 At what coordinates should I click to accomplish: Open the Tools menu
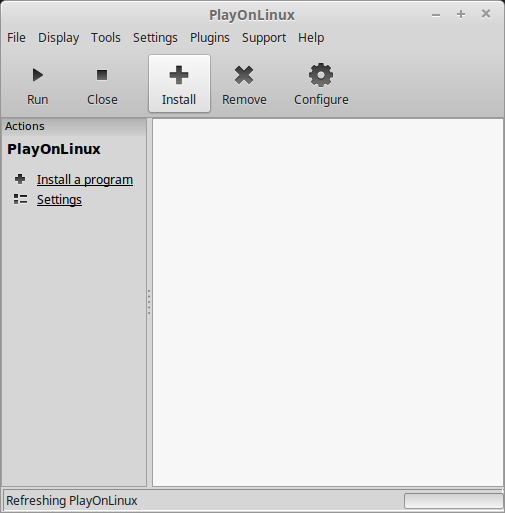pyautogui.click(x=106, y=38)
